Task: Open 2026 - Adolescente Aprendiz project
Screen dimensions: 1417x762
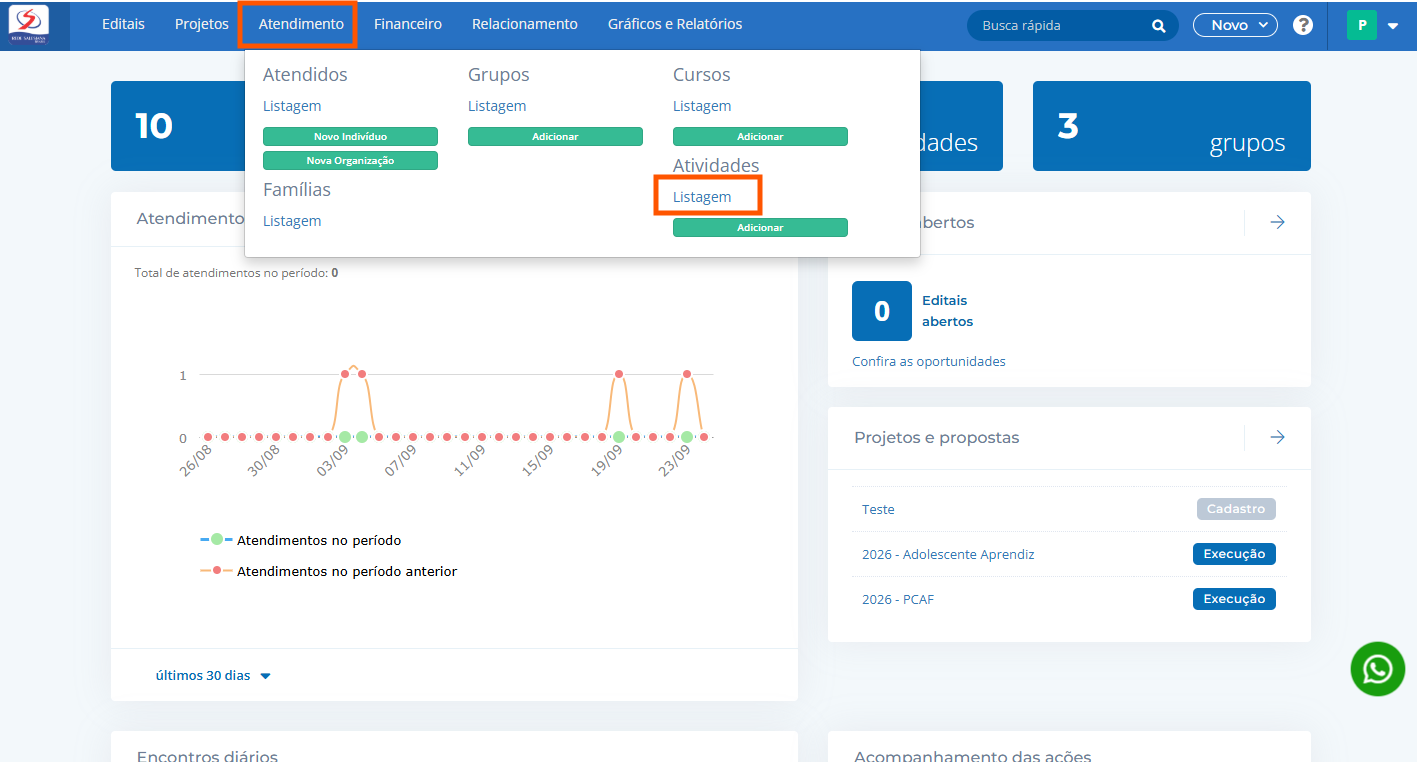Action: 948,554
